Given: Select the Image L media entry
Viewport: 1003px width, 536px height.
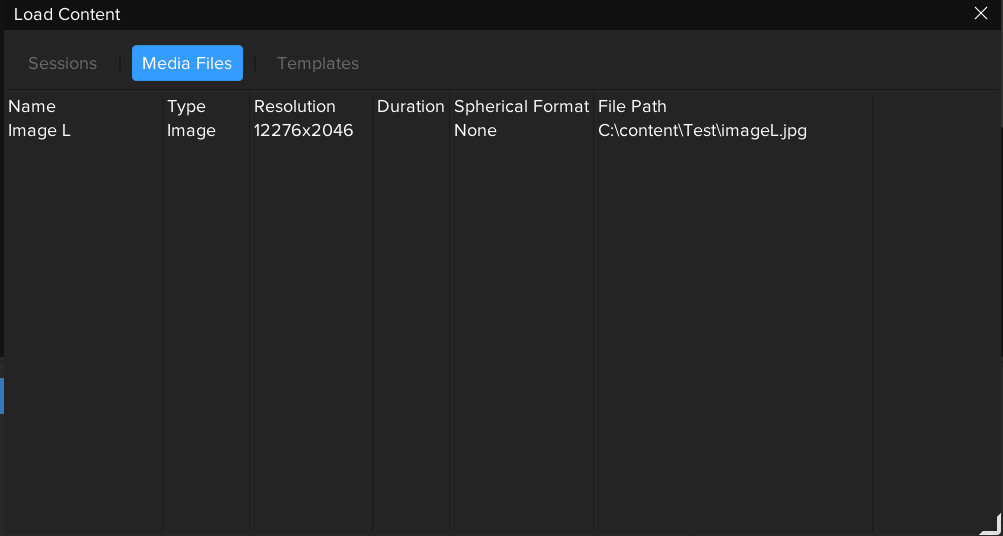Looking at the screenshot, I should coord(39,130).
